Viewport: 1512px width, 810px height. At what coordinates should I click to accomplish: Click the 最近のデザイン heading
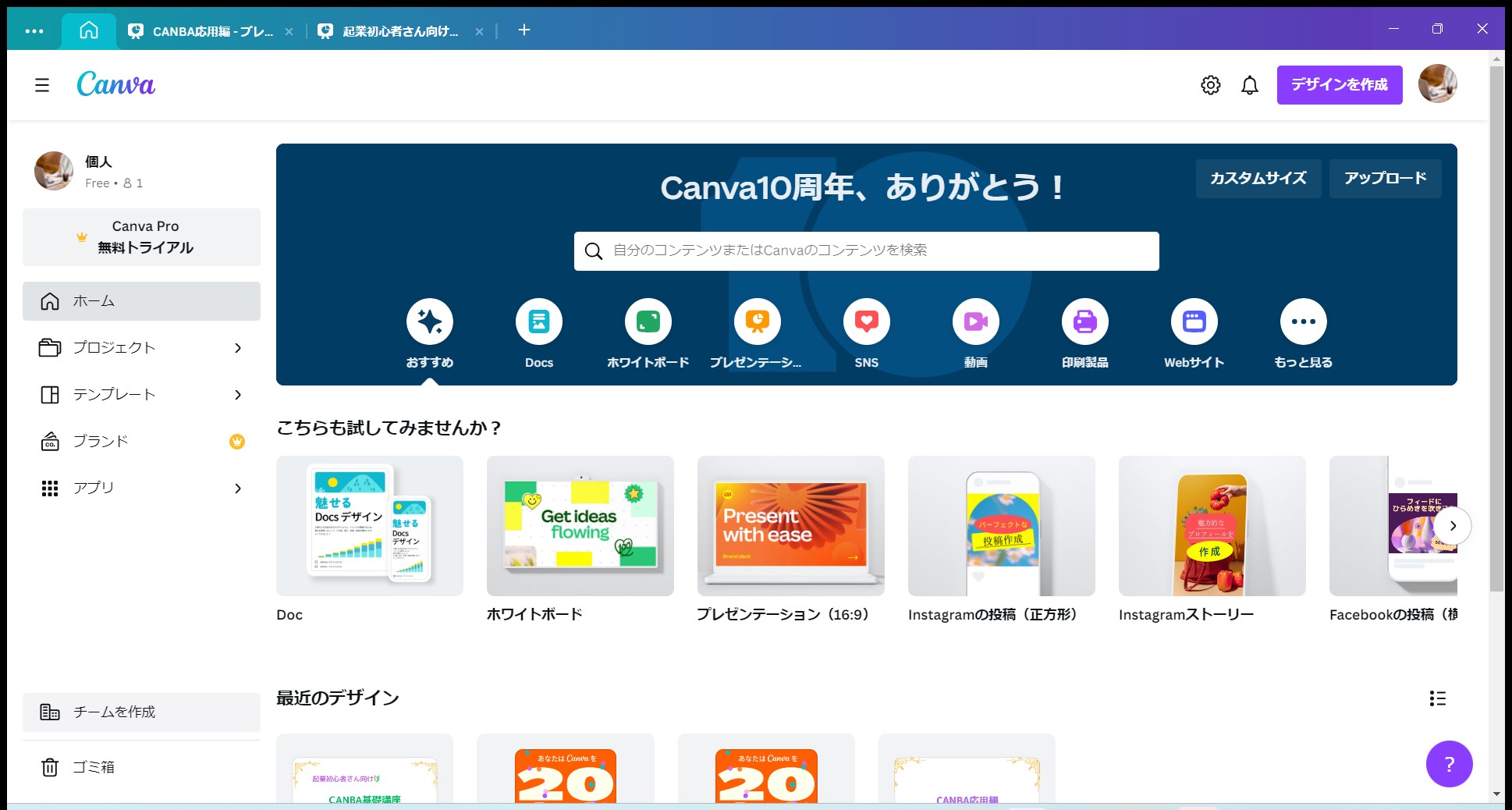coord(338,698)
